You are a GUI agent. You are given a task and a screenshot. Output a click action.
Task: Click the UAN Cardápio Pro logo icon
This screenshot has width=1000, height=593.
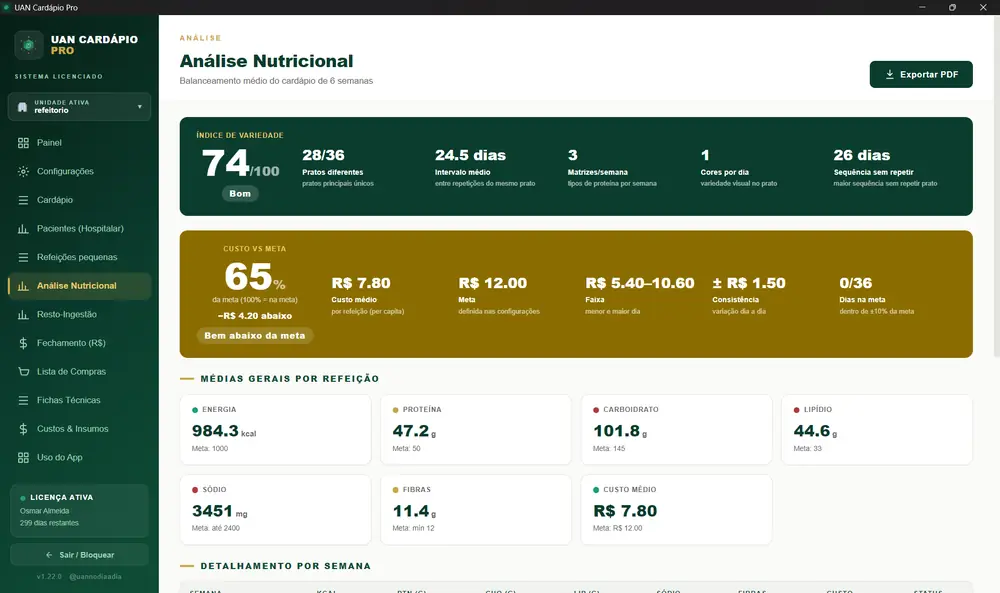click(x=29, y=45)
